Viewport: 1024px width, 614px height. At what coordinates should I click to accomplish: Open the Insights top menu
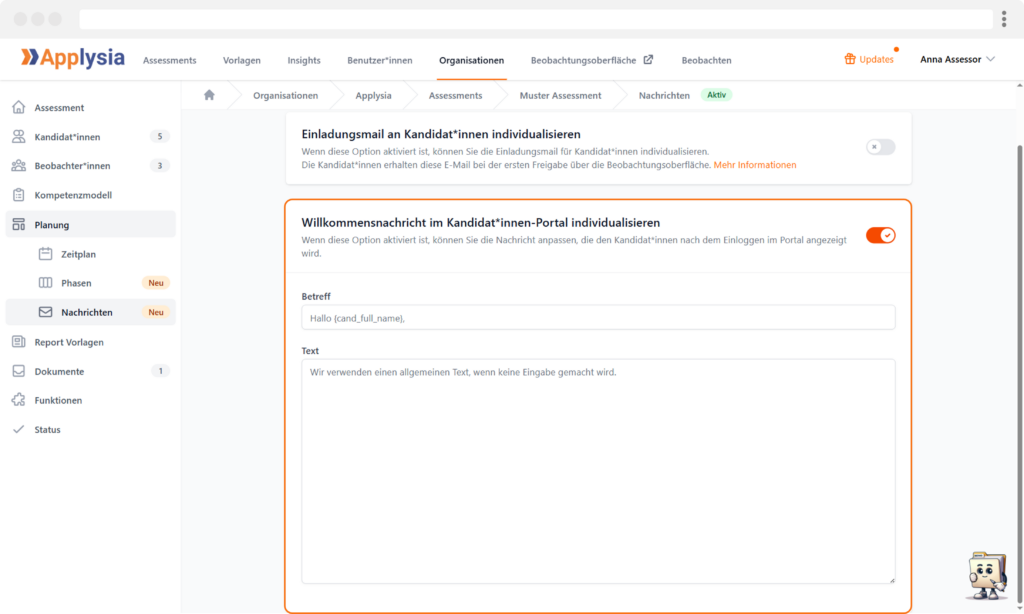tap(304, 60)
